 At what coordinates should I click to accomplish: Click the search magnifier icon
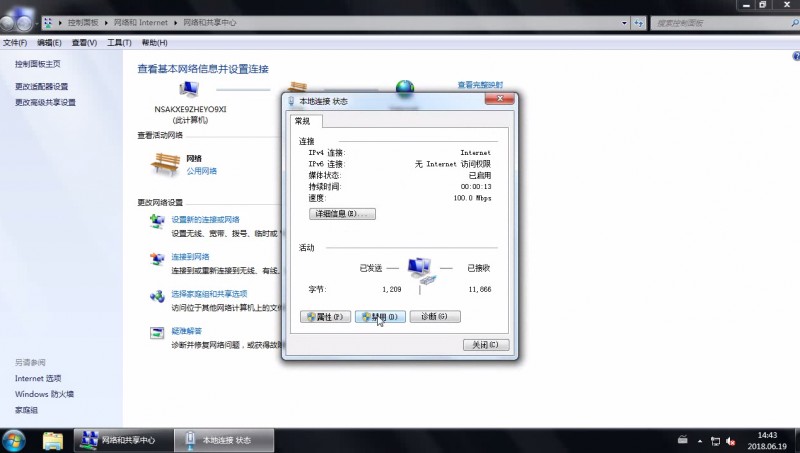[x=795, y=23]
